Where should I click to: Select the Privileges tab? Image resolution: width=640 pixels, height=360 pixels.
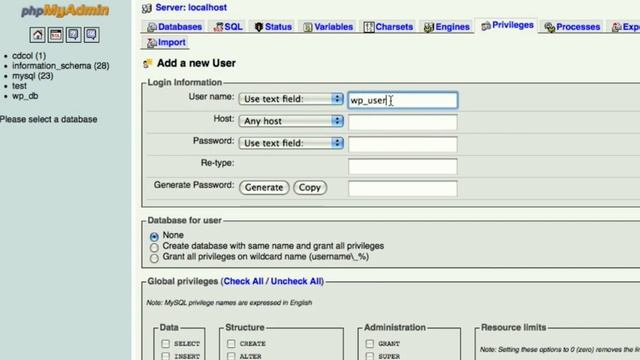[507, 25]
